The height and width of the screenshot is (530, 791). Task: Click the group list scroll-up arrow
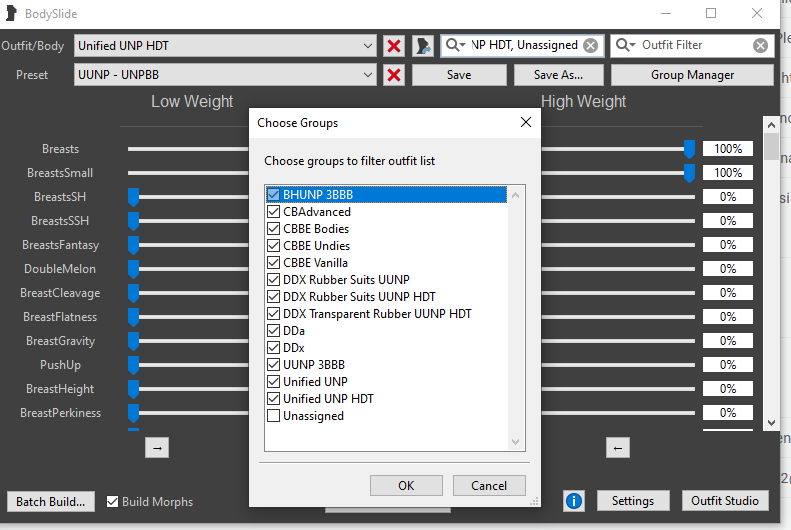[515, 195]
